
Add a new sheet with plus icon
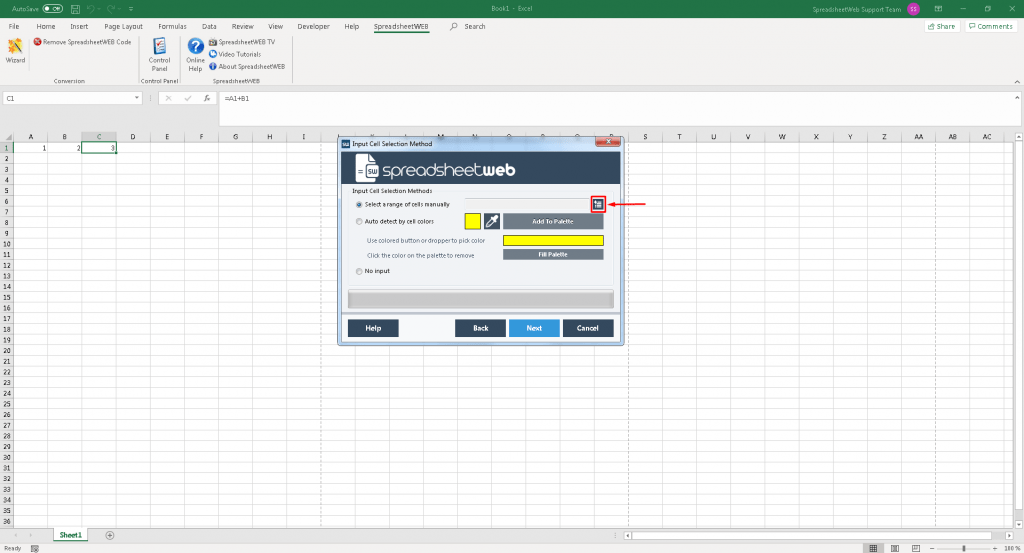pos(110,535)
